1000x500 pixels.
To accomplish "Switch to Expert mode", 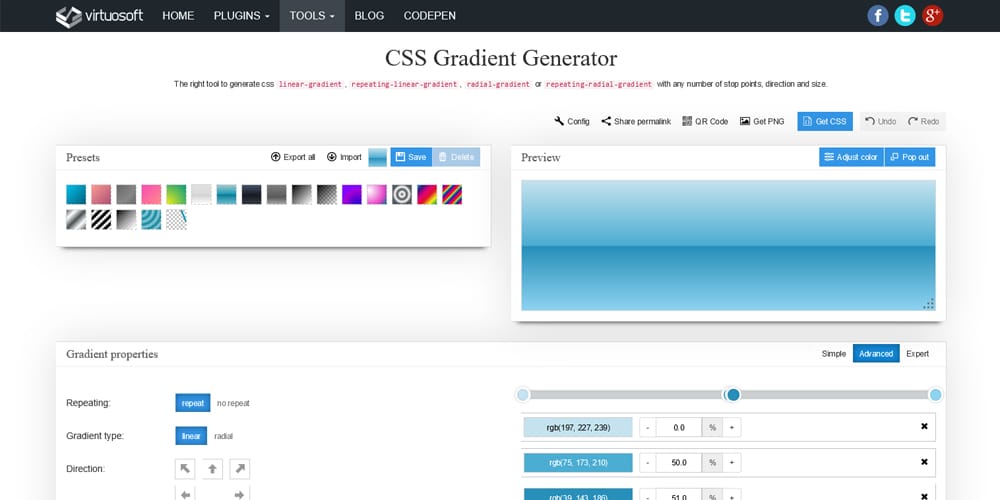I will coord(917,353).
